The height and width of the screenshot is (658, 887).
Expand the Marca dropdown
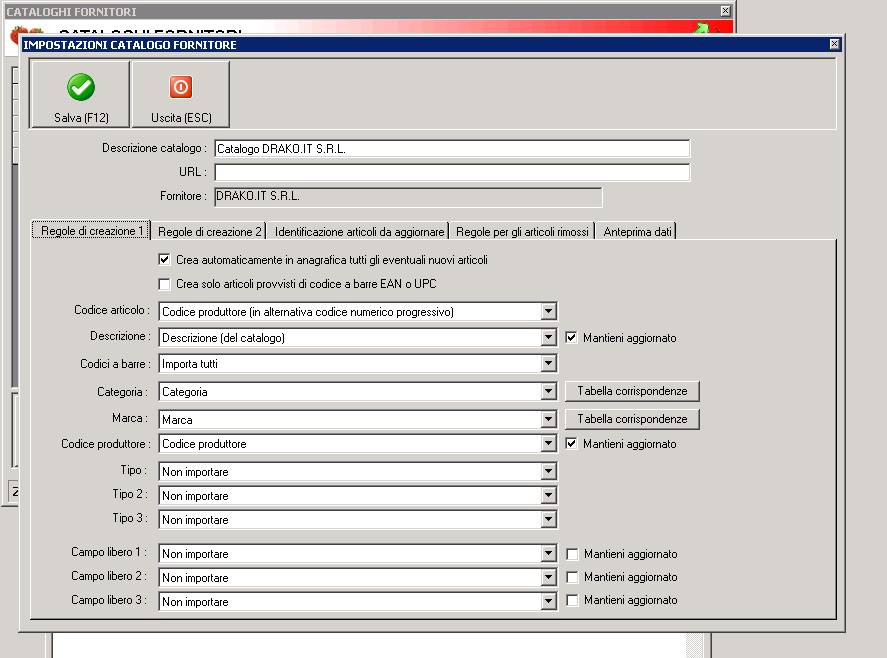pos(548,419)
